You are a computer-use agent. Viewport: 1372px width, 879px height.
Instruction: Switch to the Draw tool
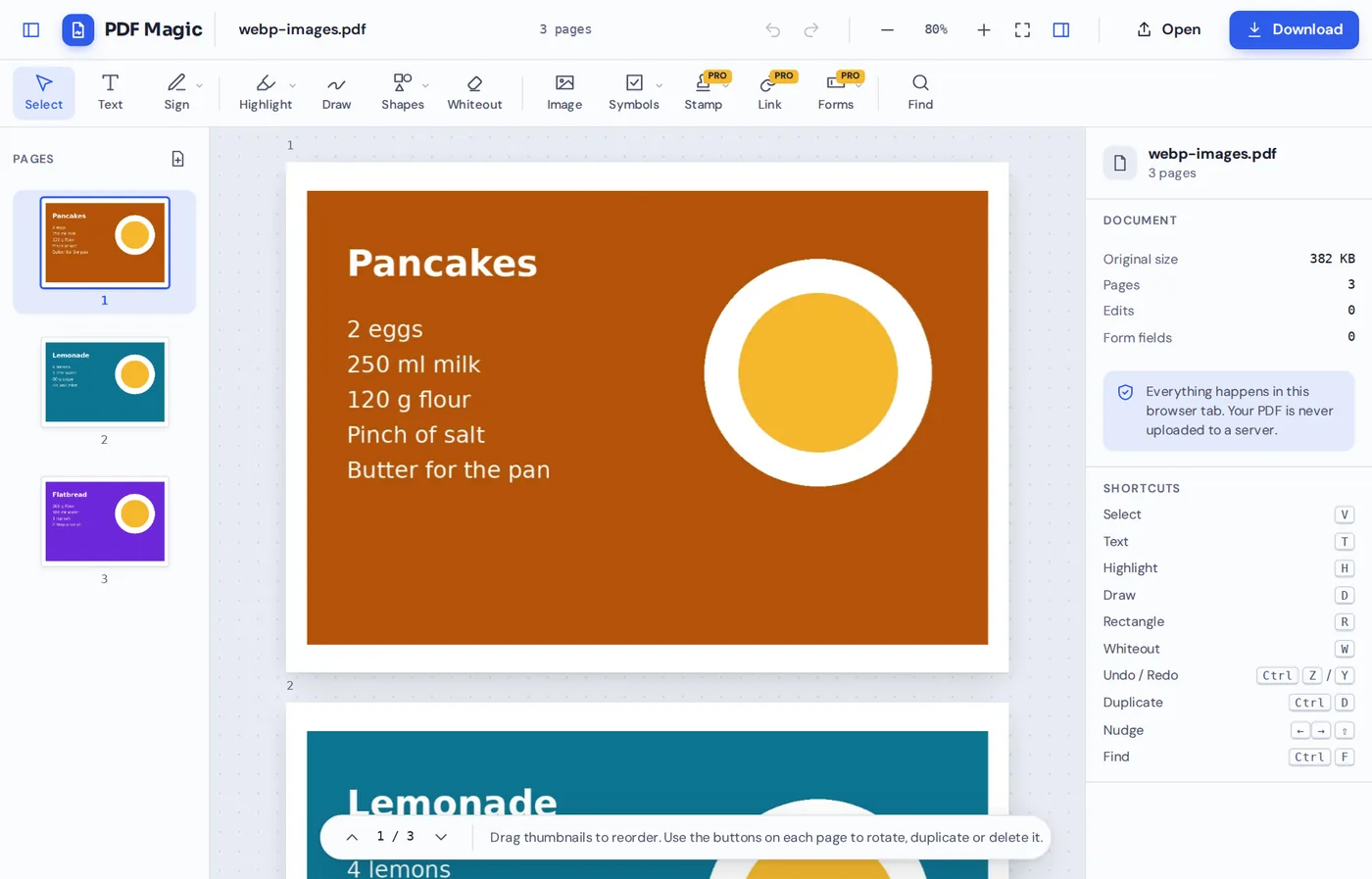click(x=336, y=93)
